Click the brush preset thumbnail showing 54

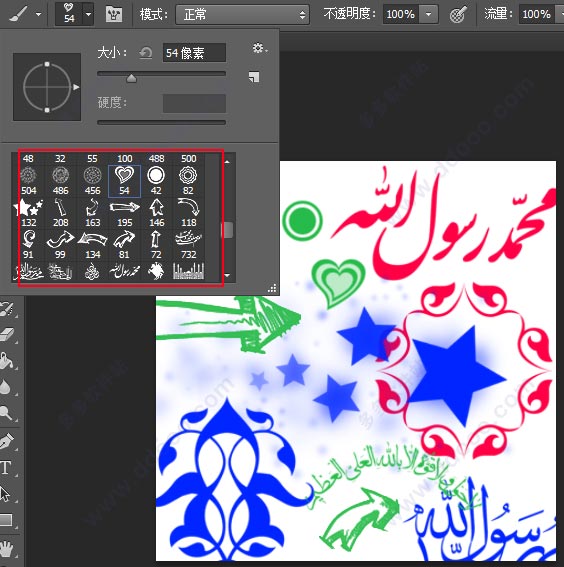(69, 14)
